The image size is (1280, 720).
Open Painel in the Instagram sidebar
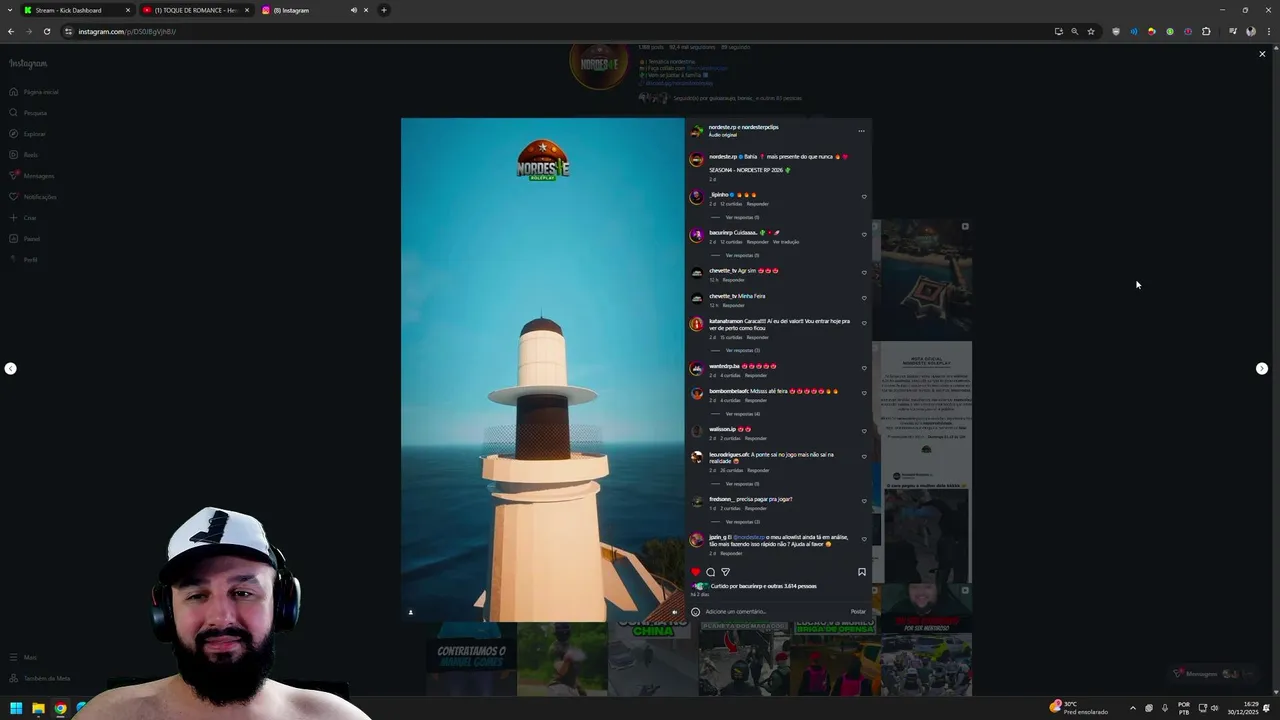tap(25, 239)
